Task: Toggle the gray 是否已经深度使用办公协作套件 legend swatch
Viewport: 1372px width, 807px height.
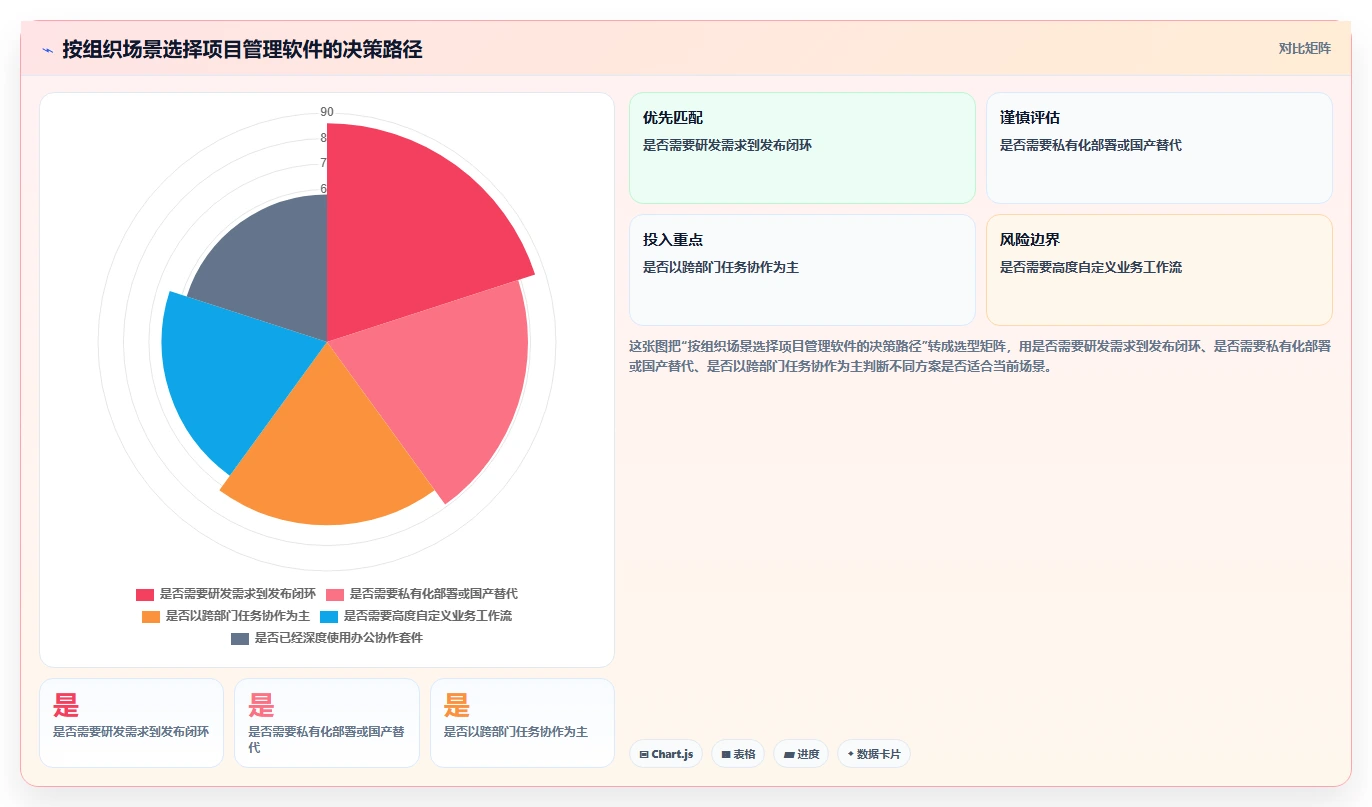Action: pyautogui.click(x=240, y=638)
